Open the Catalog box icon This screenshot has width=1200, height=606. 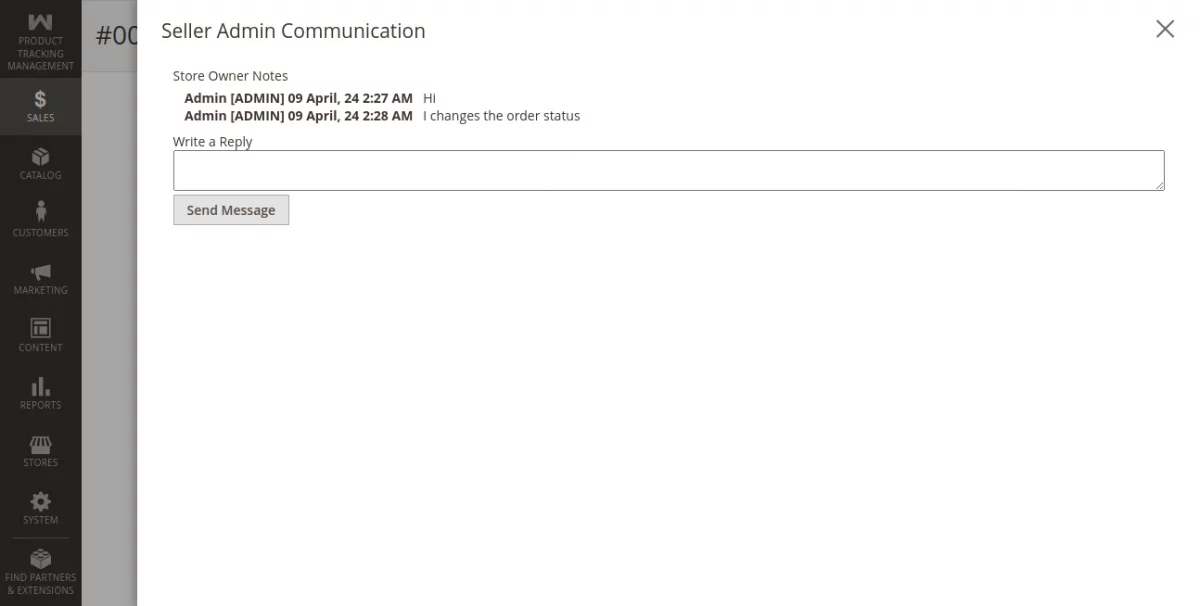pos(40,157)
